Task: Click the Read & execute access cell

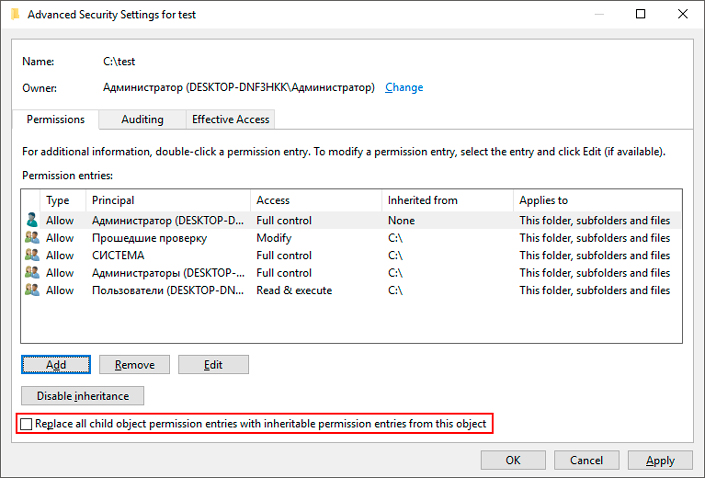Action: click(294, 290)
